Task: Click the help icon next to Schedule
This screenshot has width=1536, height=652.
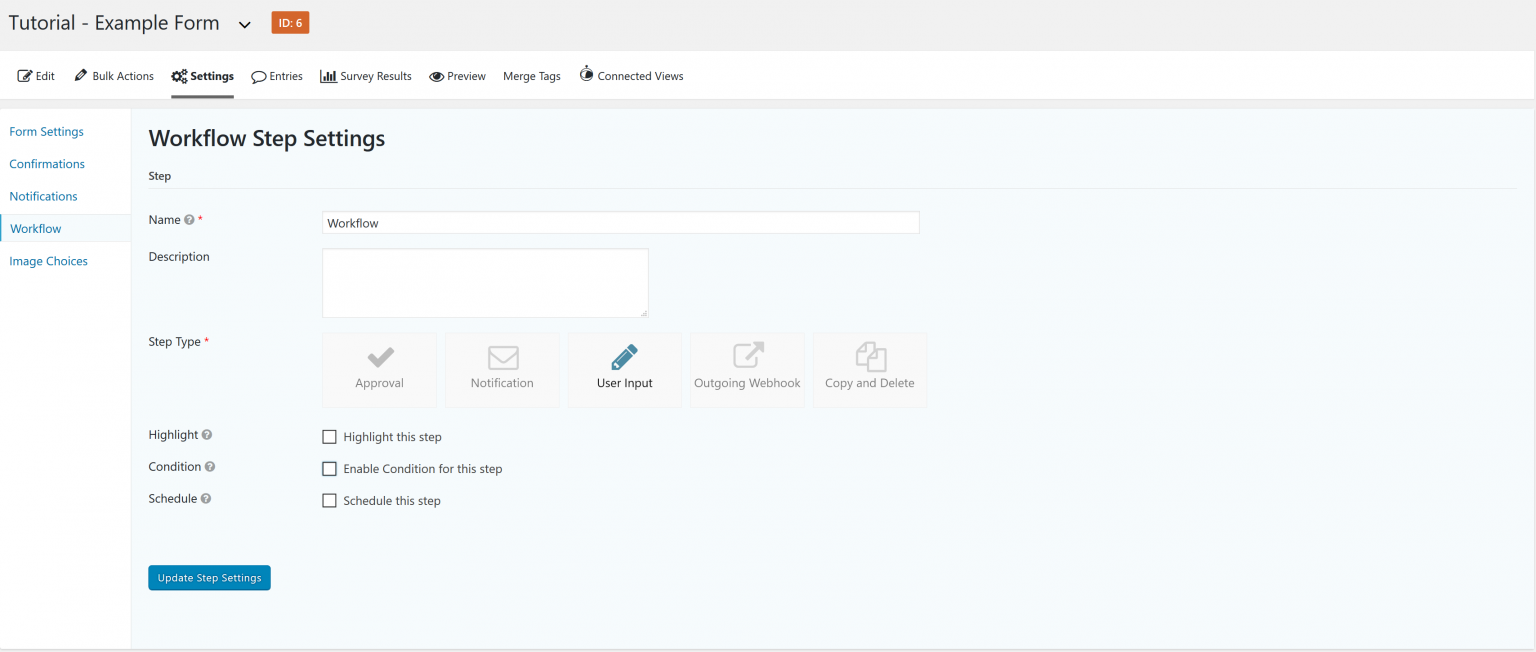Action: click(x=206, y=498)
